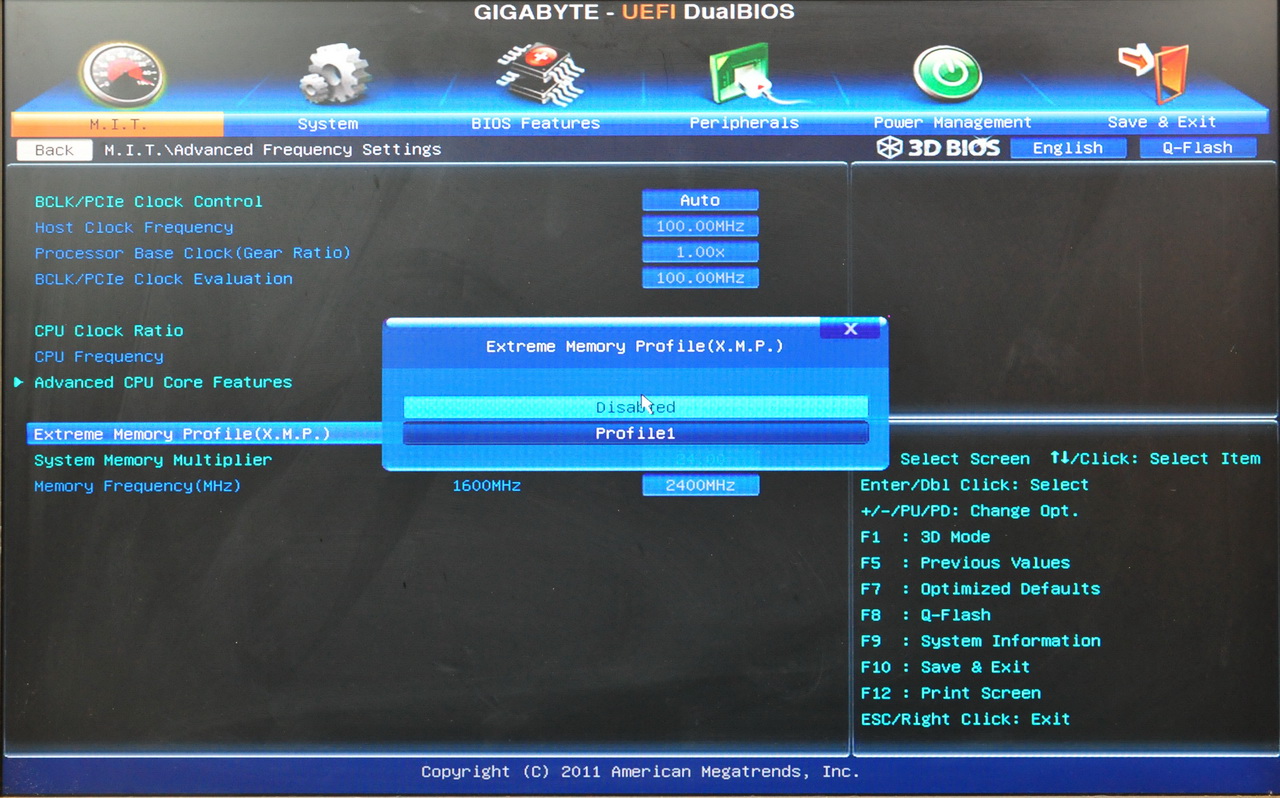Select System Memory Multiplier setting
Image resolution: width=1280 pixels, height=798 pixels.
tap(153, 460)
